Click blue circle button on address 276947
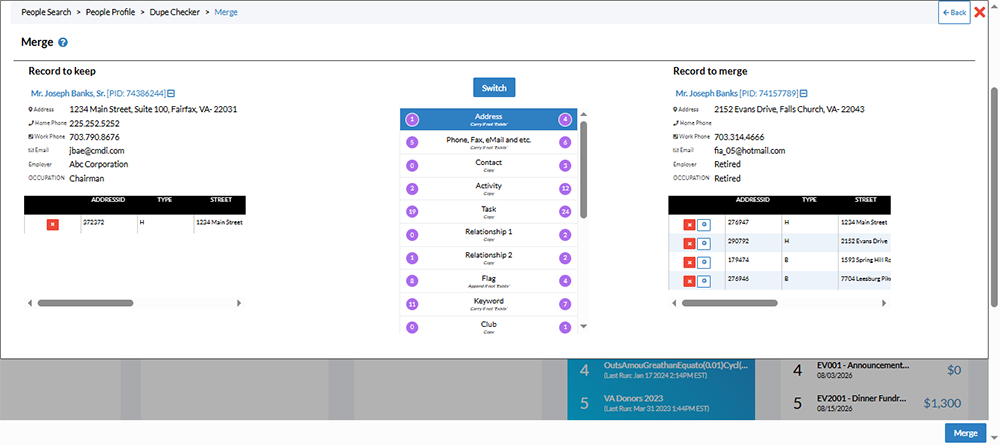 pos(703,224)
